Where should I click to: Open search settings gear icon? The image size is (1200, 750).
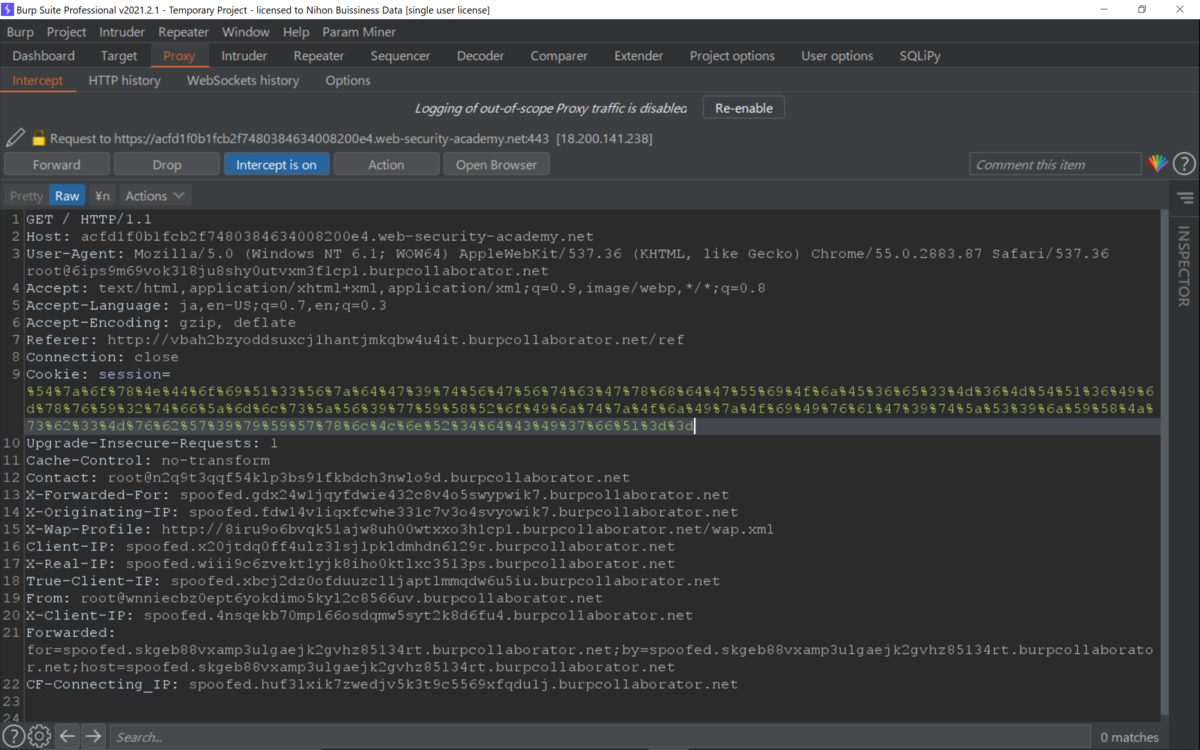click(x=39, y=737)
